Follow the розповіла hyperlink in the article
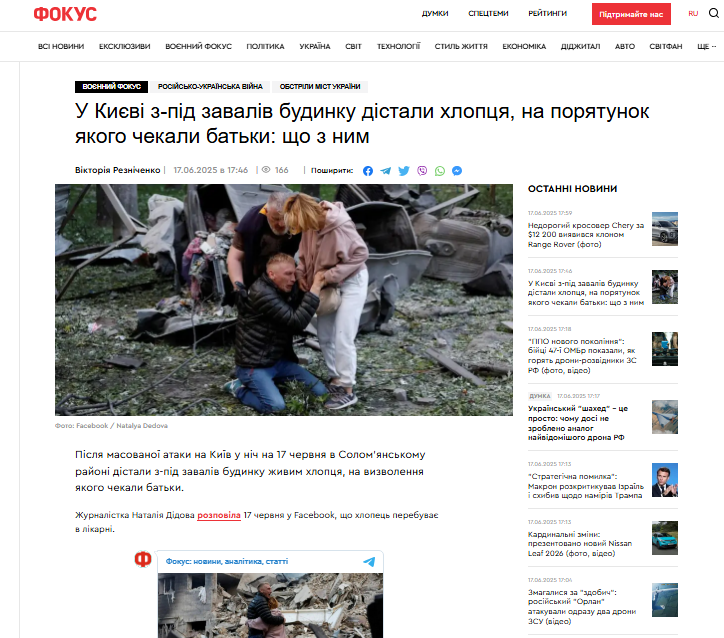The image size is (724, 638). point(219,515)
